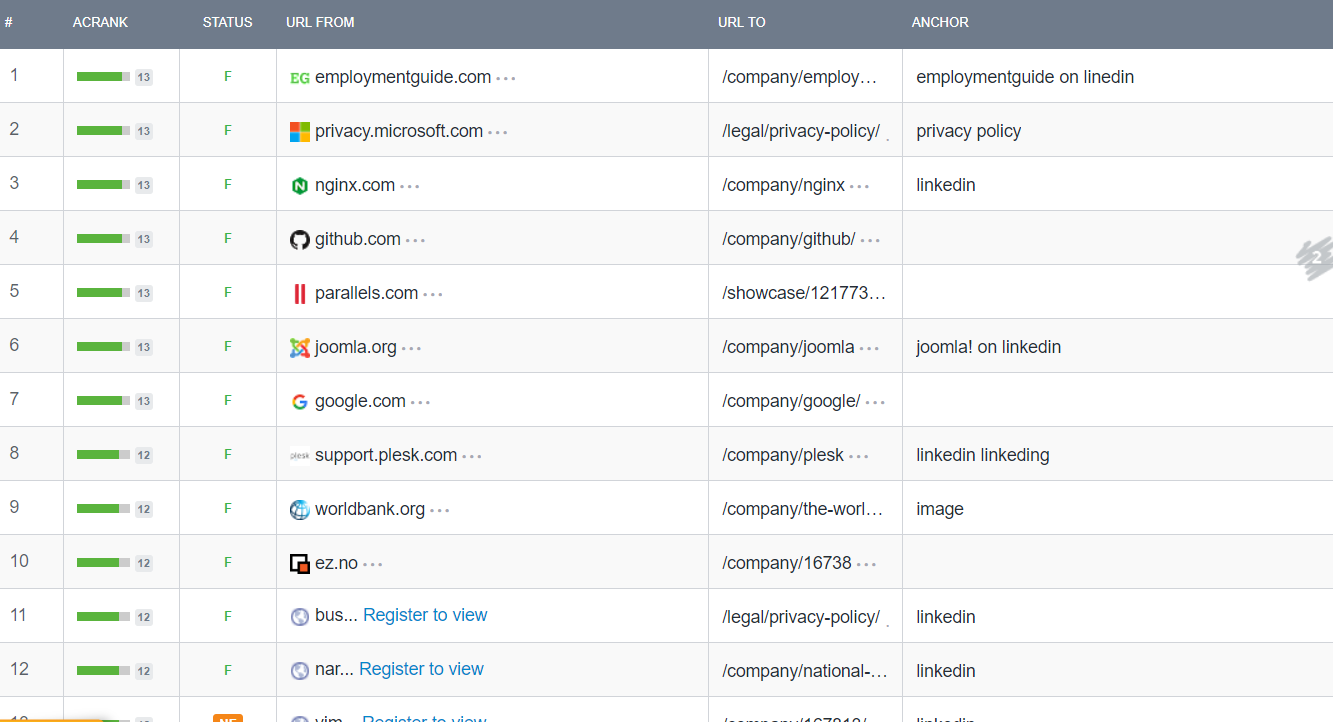The image size is (1333, 722).
Task: Click /legal/privacy-policy/ in row 2
Action: click(801, 131)
